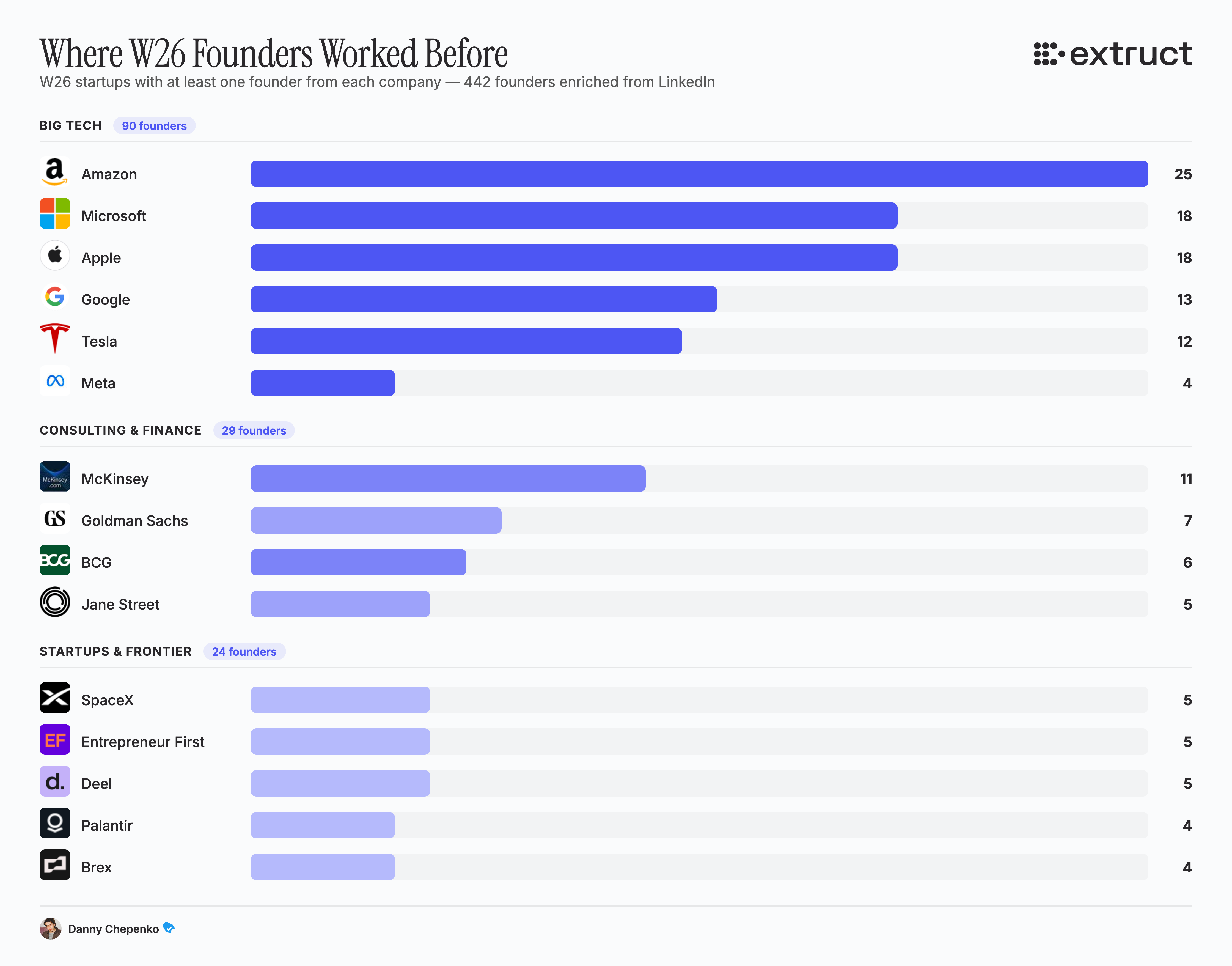
Task: Click the Apple logo icon
Action: (54, 257)
